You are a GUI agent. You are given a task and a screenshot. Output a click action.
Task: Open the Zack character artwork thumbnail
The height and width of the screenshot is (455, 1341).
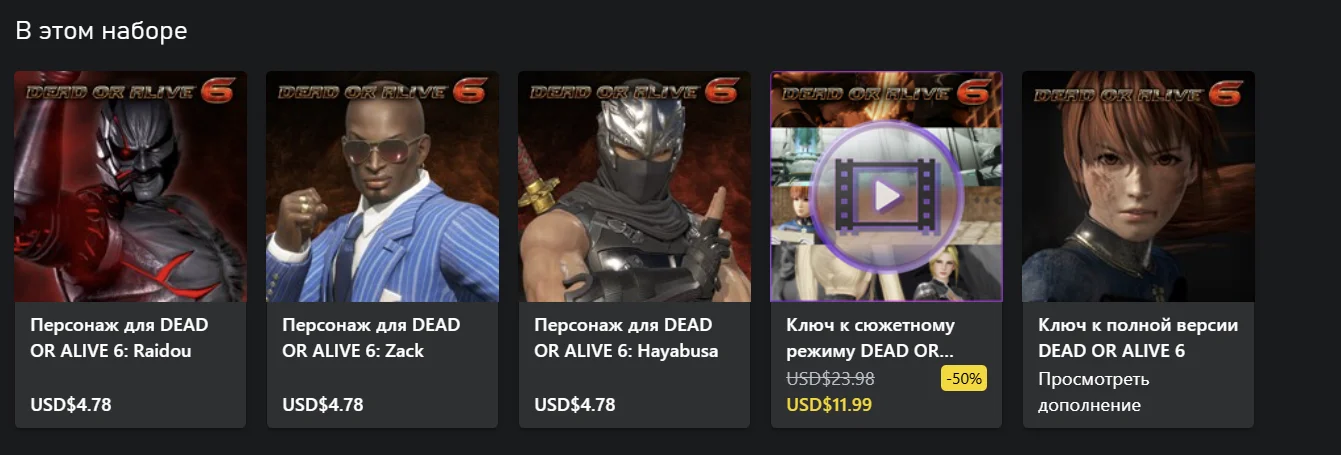tap(382, 187)
